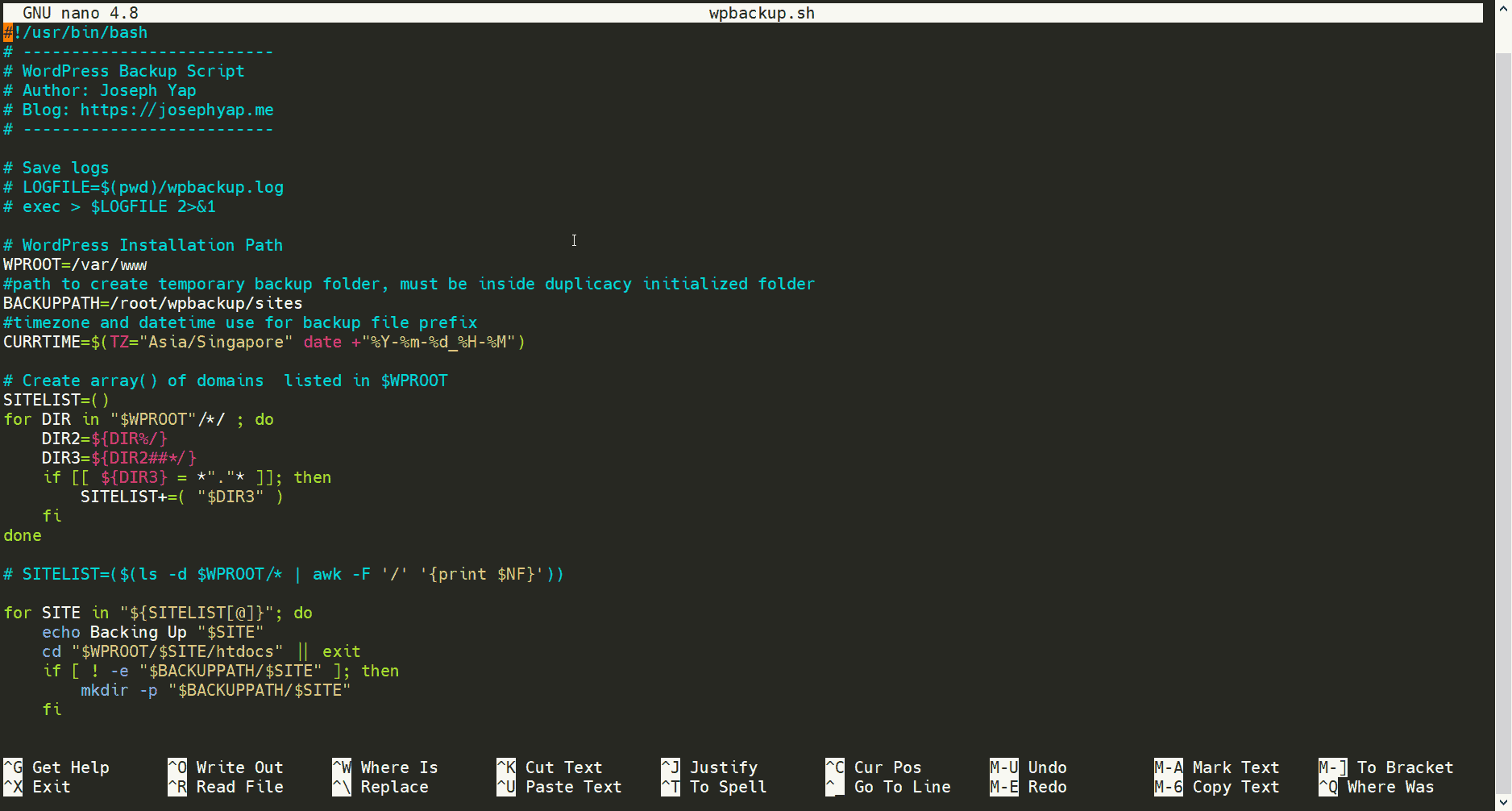The height and width of the screenshot is (811, 1512).
Task: Click the Get Help shortcut
Action: [x=70, y=767]
